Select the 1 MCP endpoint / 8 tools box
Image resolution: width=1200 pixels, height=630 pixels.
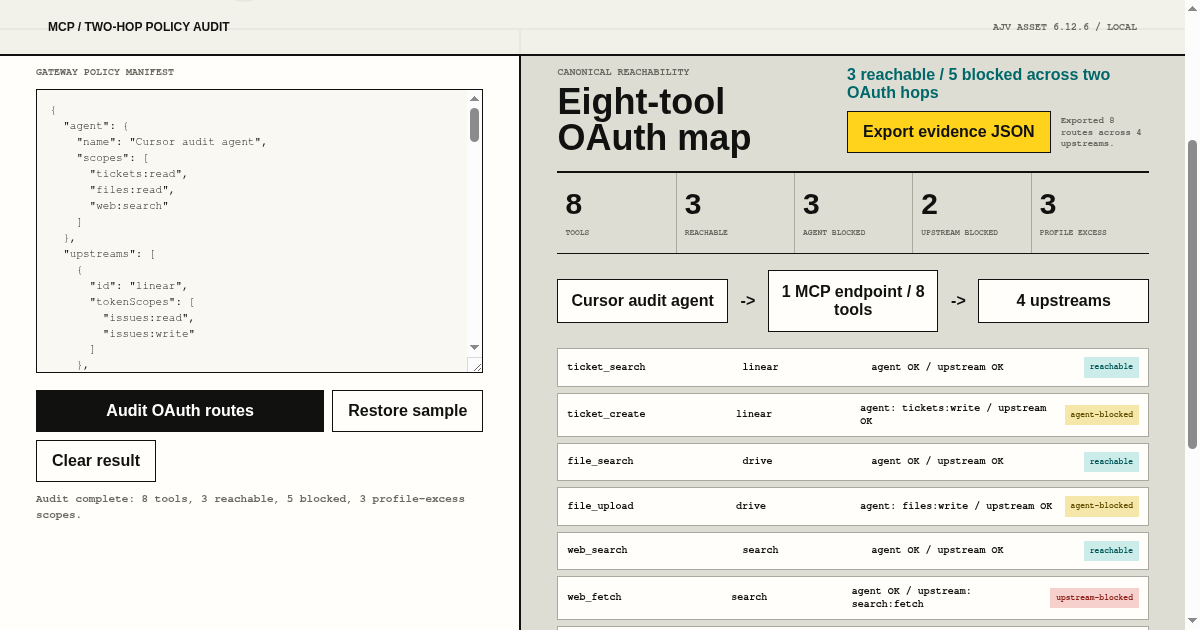[853, 301]
